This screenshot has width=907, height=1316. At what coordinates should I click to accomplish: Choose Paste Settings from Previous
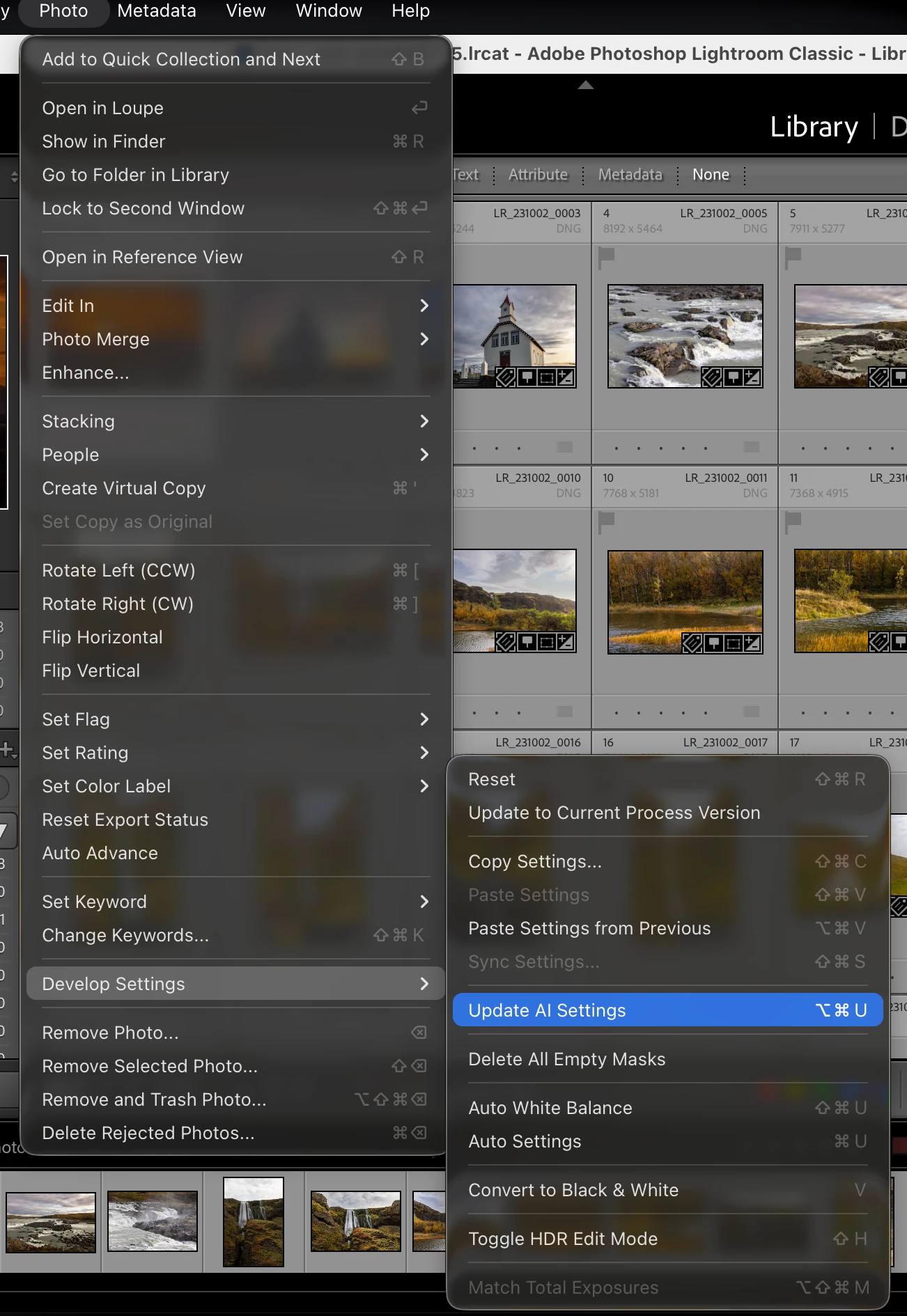coord(667,928)
